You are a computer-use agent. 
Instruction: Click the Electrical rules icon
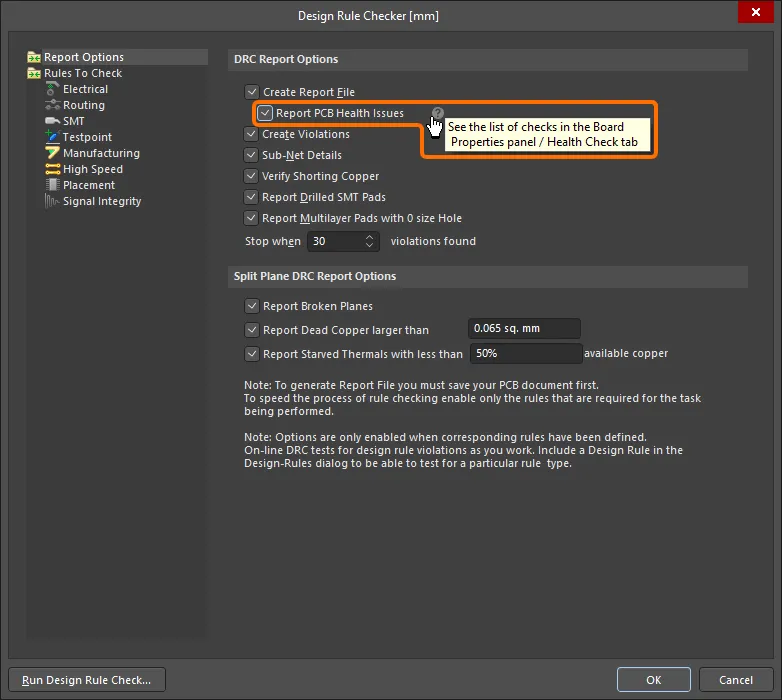[52, 89]
